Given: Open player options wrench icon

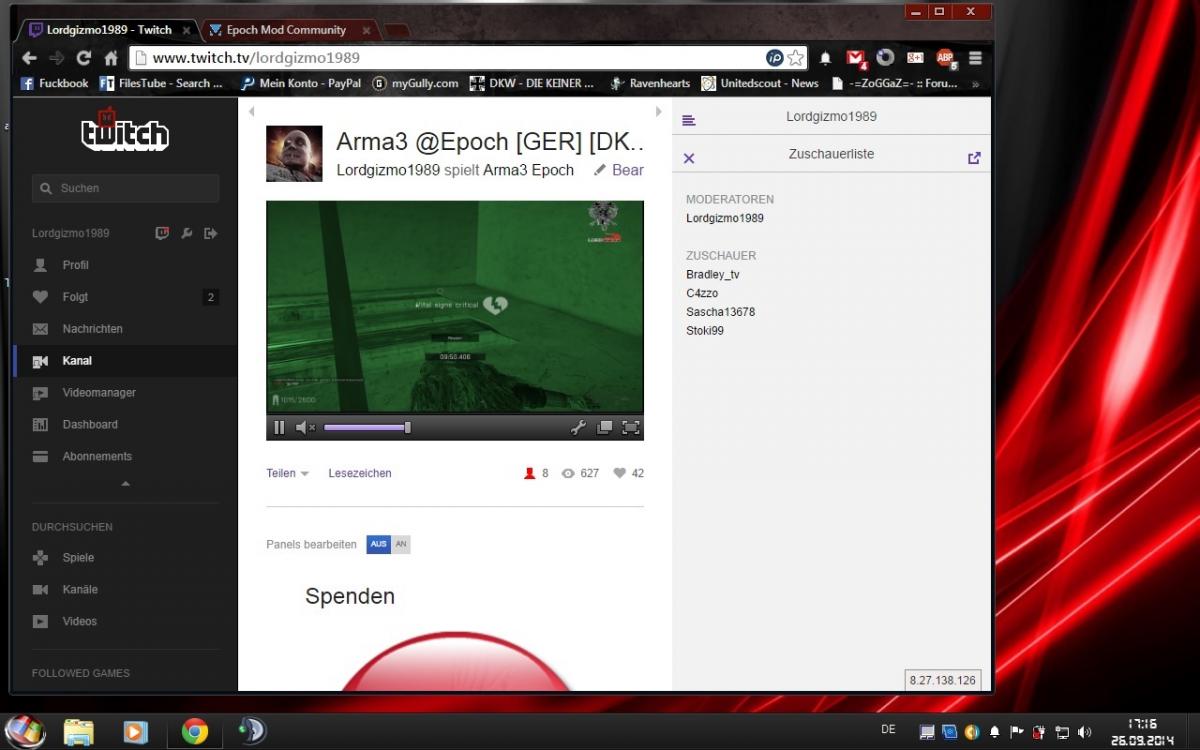Looking at the screenshot, I should 578,428.
